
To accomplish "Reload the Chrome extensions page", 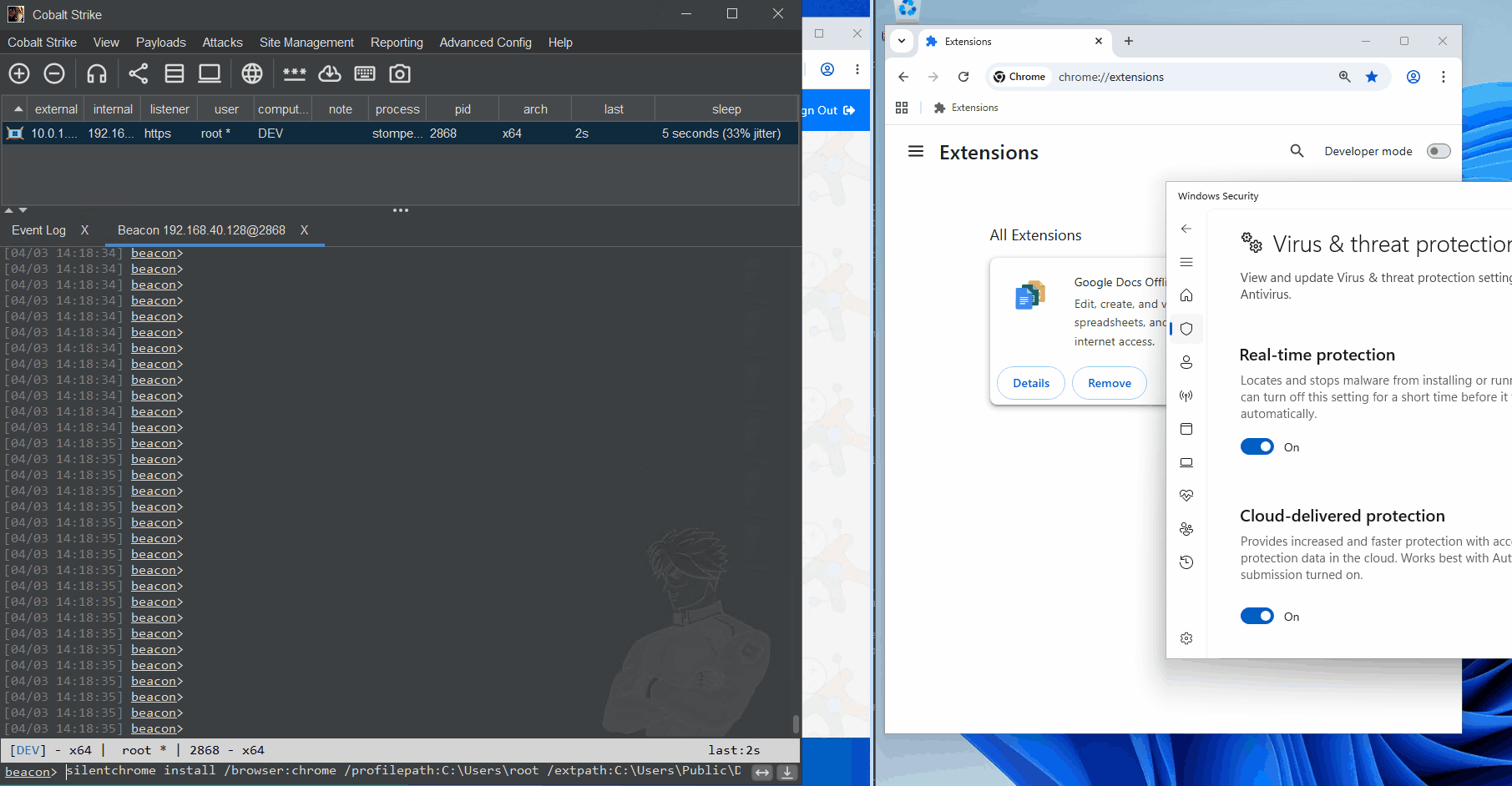I will coord(963,77).
